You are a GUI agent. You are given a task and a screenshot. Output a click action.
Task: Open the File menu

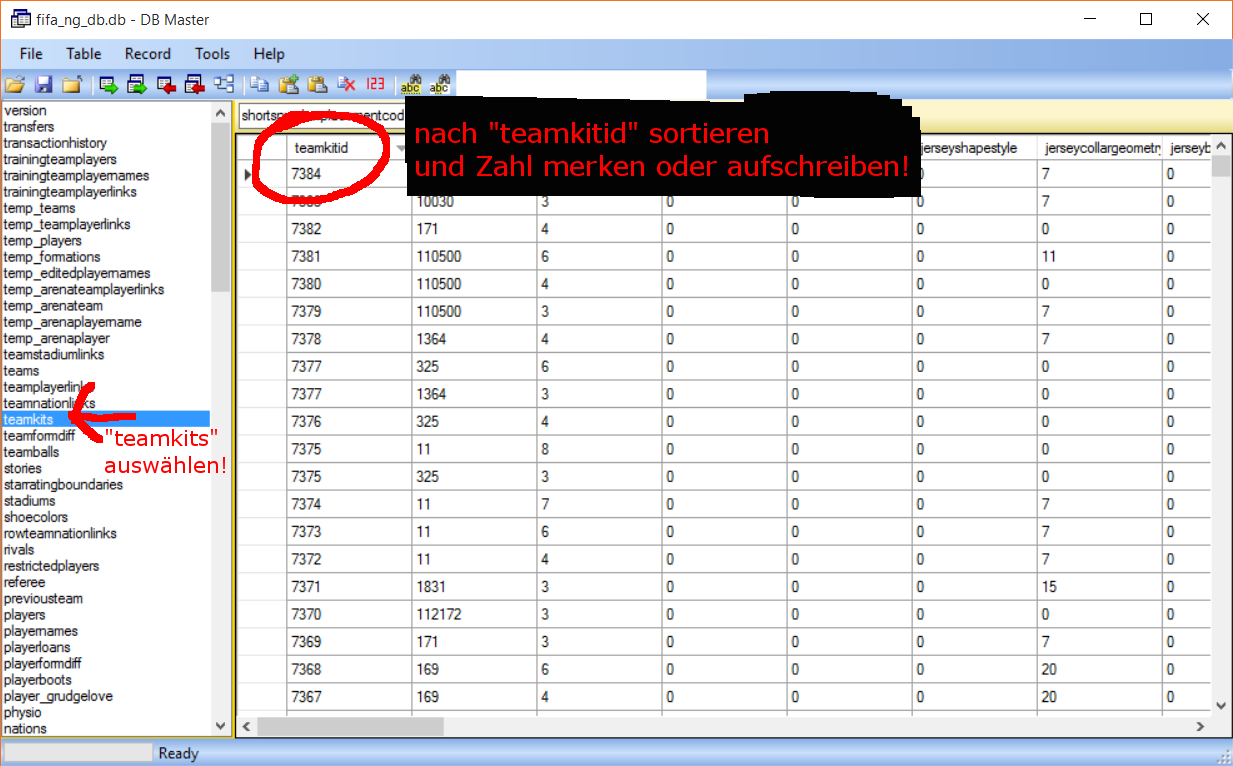[31, 54]
